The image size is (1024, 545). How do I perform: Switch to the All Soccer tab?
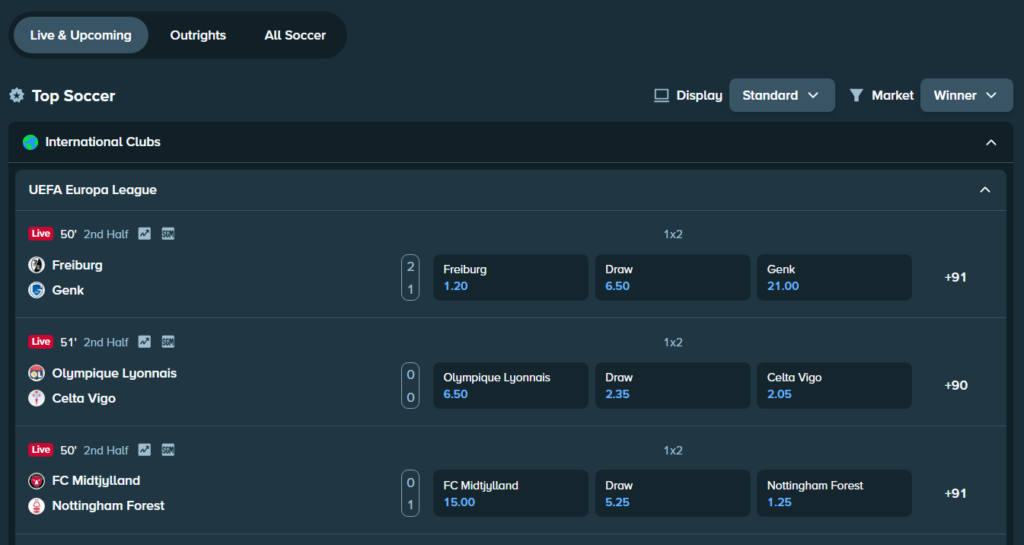tap(295, 35)
